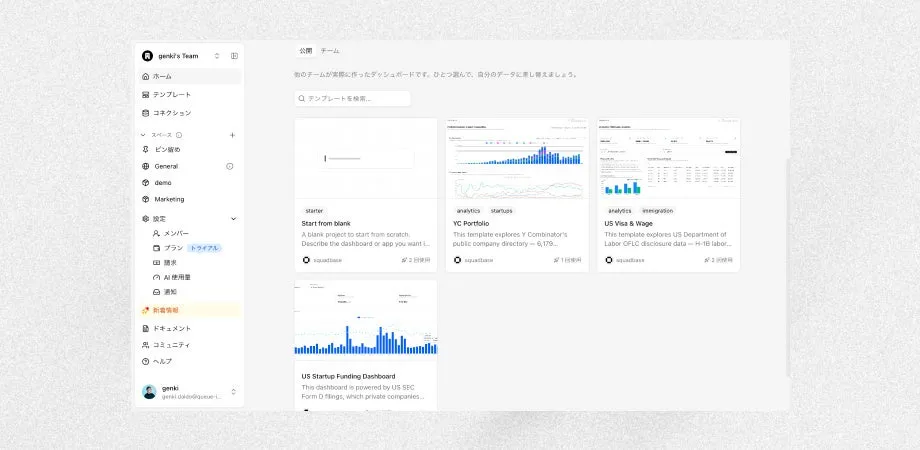Open the プラン plan menu item
This screenshot has width=920, height=450.
(x=174, y=248)
